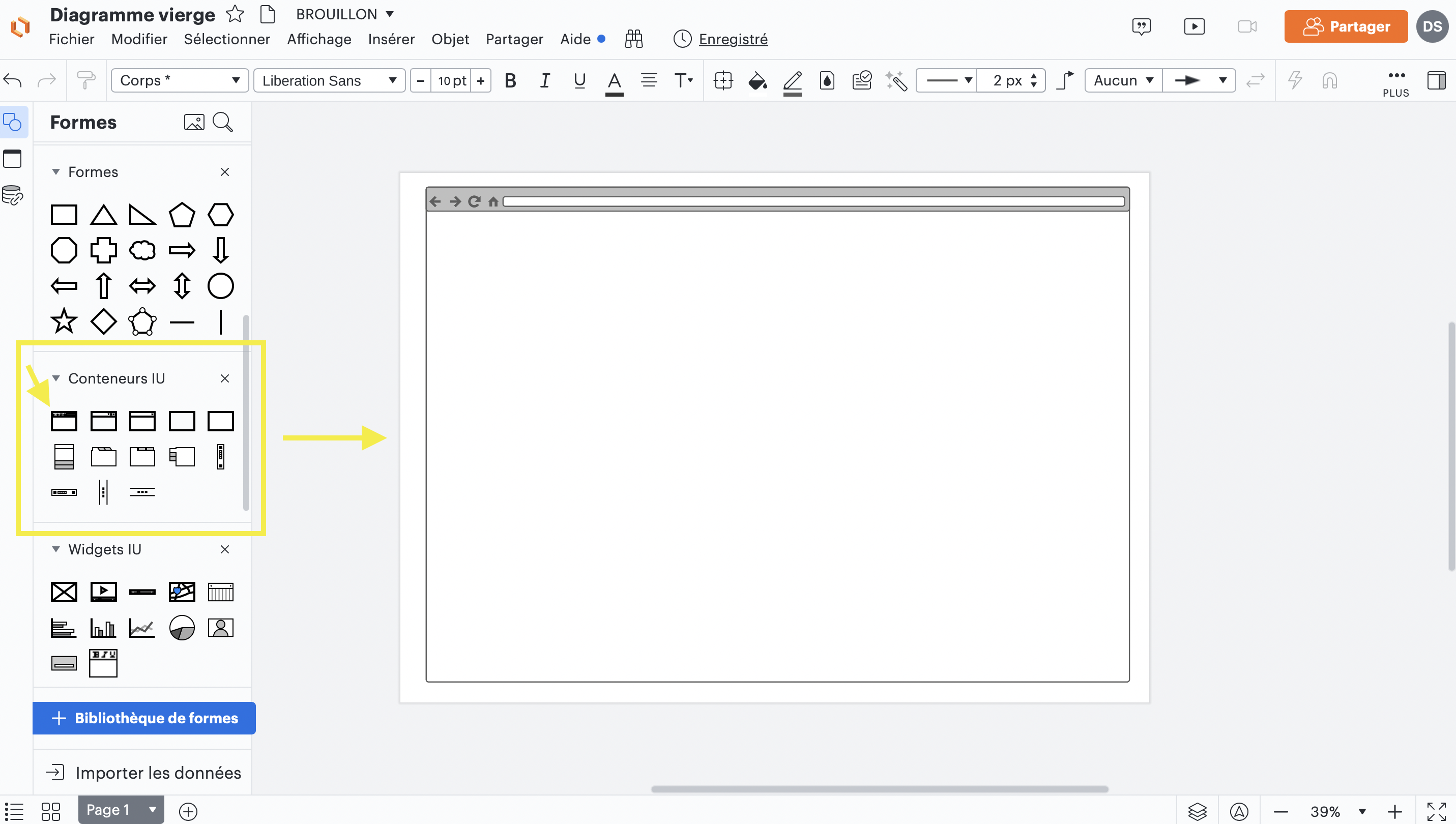Close the Conteneurs IU section
The image size is (1456, 824).
click(x=225, y=378)
